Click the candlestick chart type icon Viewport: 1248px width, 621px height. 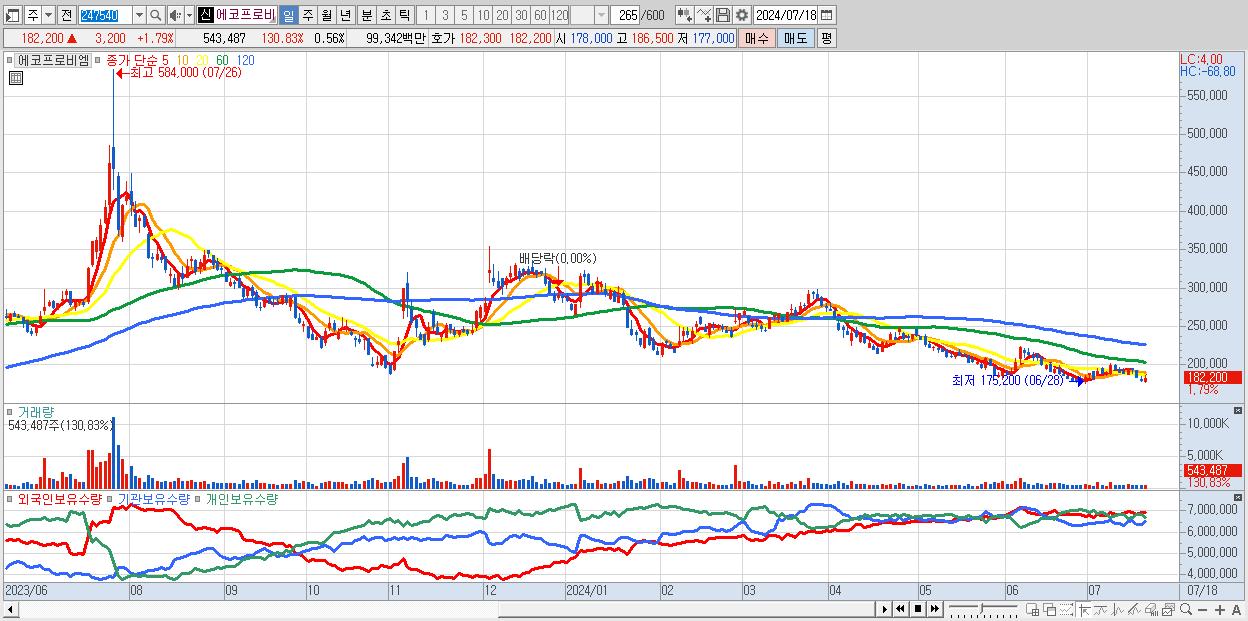click(685, 15)
